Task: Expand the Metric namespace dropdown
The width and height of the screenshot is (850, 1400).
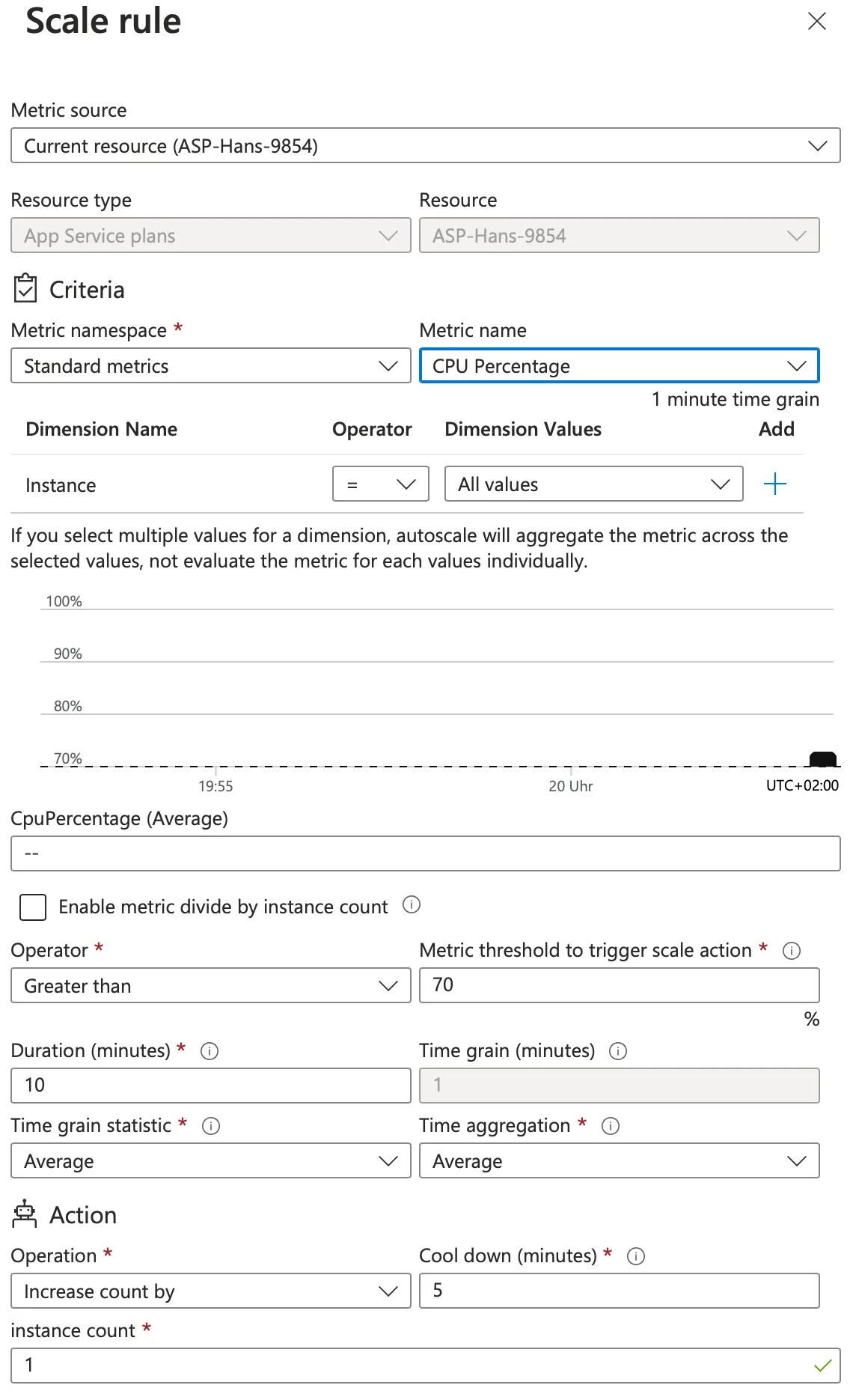Action: pos(210,366)
